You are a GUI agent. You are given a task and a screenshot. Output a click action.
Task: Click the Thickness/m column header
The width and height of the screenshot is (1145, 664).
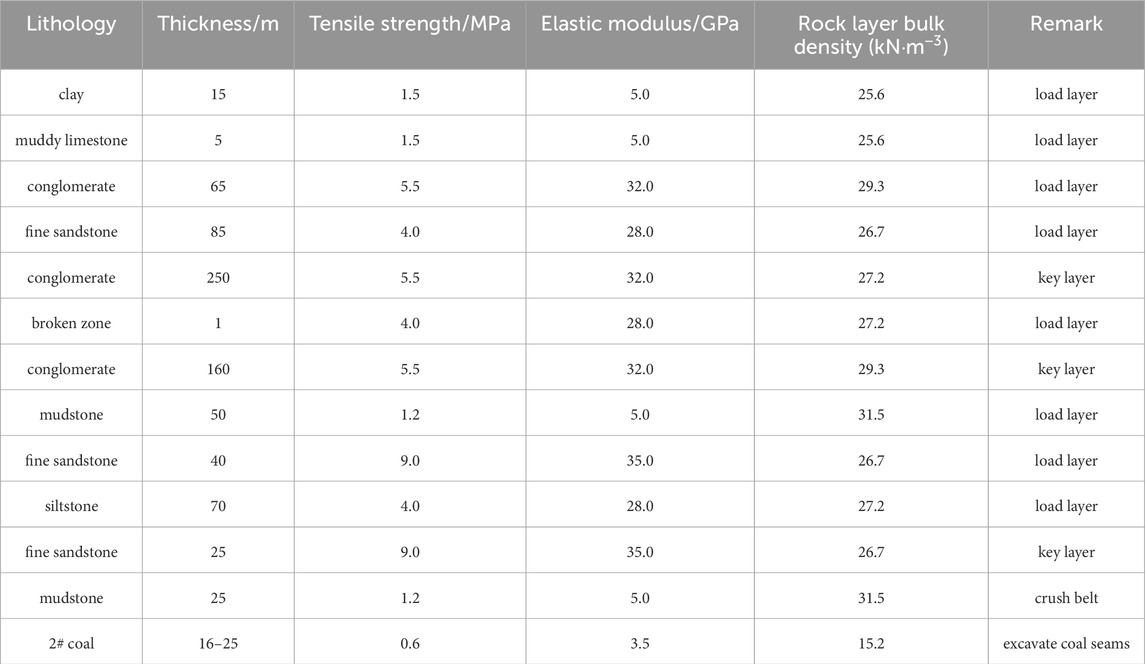(x=218, y=24)
